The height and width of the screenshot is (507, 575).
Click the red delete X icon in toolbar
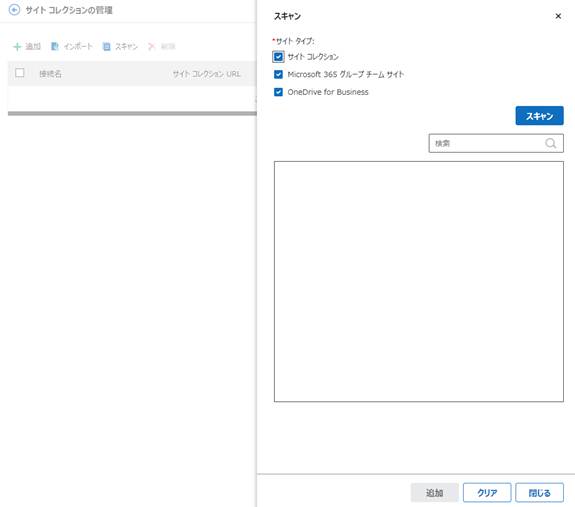point(151,47)
